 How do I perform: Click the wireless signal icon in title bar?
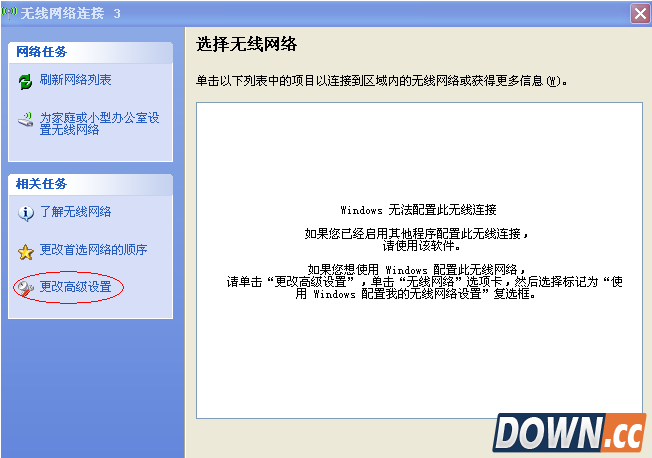11,12
